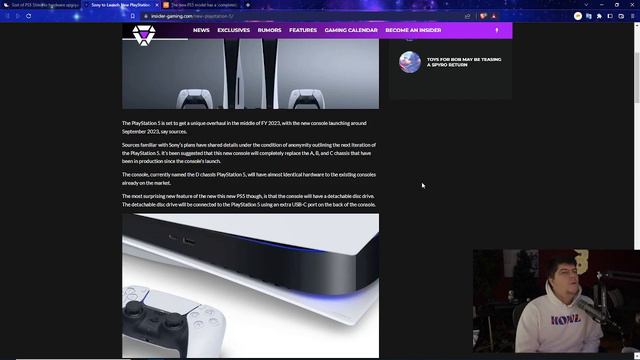Click the webcam overlay of the streamer
640x360 pixels.
click(556, 301)
